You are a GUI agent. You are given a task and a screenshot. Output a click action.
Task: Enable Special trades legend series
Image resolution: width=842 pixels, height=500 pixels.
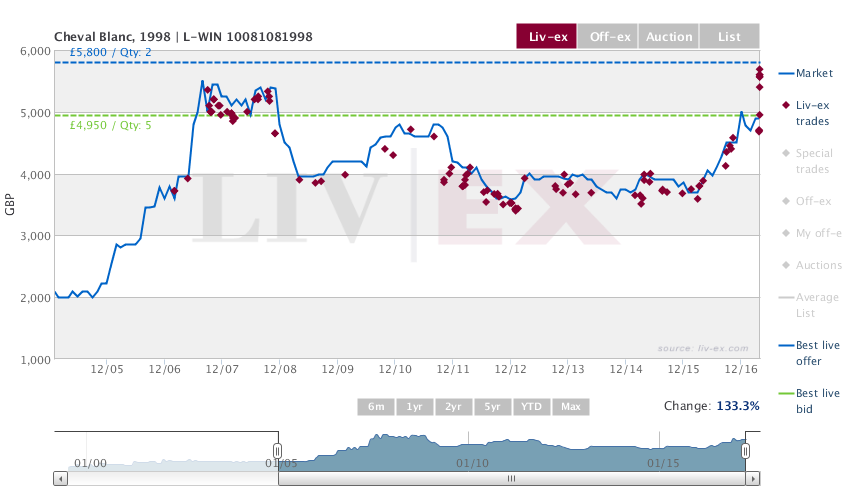807,161
